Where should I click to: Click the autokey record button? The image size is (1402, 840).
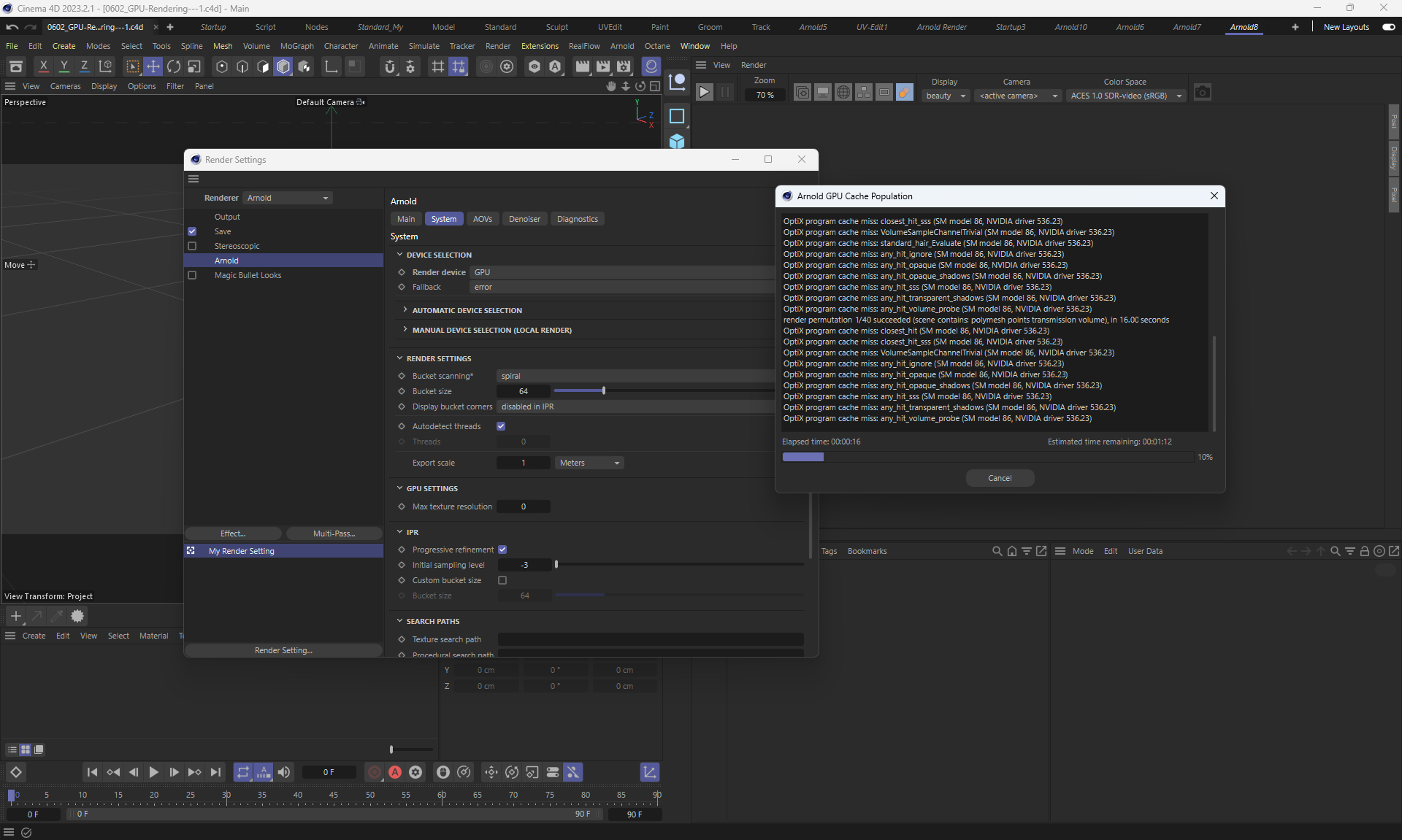click(x=395, y=772)
